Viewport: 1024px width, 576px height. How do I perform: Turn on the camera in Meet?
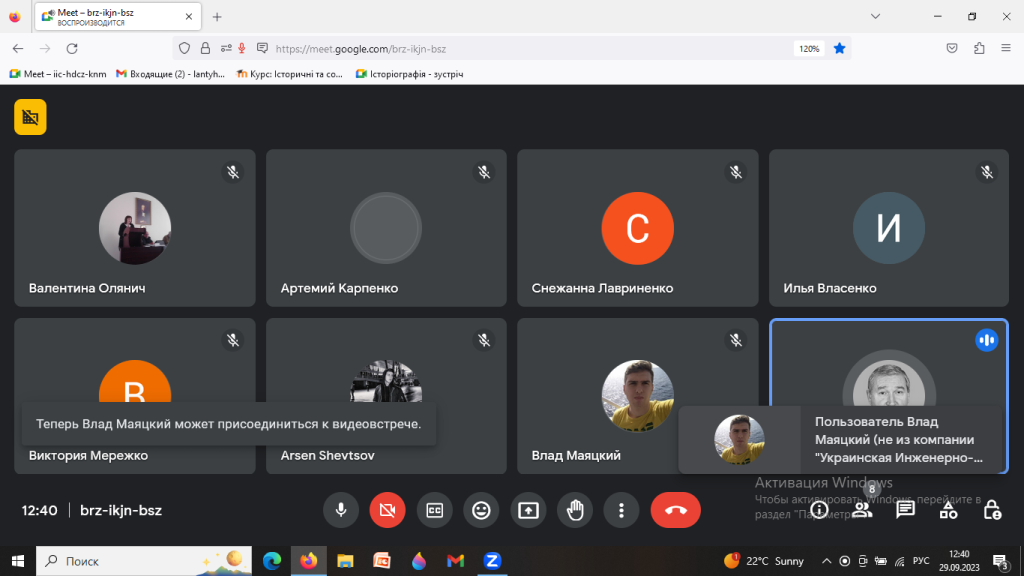click(x=387, y=510)
